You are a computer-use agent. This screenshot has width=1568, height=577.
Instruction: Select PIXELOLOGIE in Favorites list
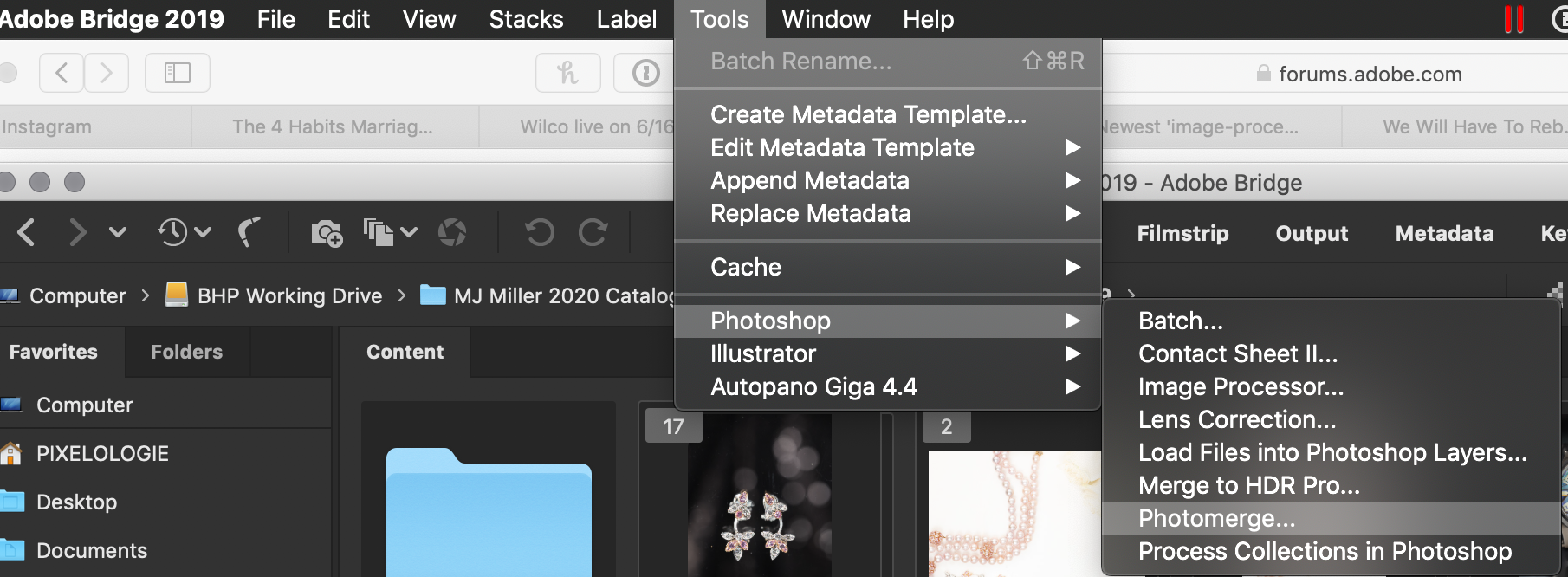102,453
